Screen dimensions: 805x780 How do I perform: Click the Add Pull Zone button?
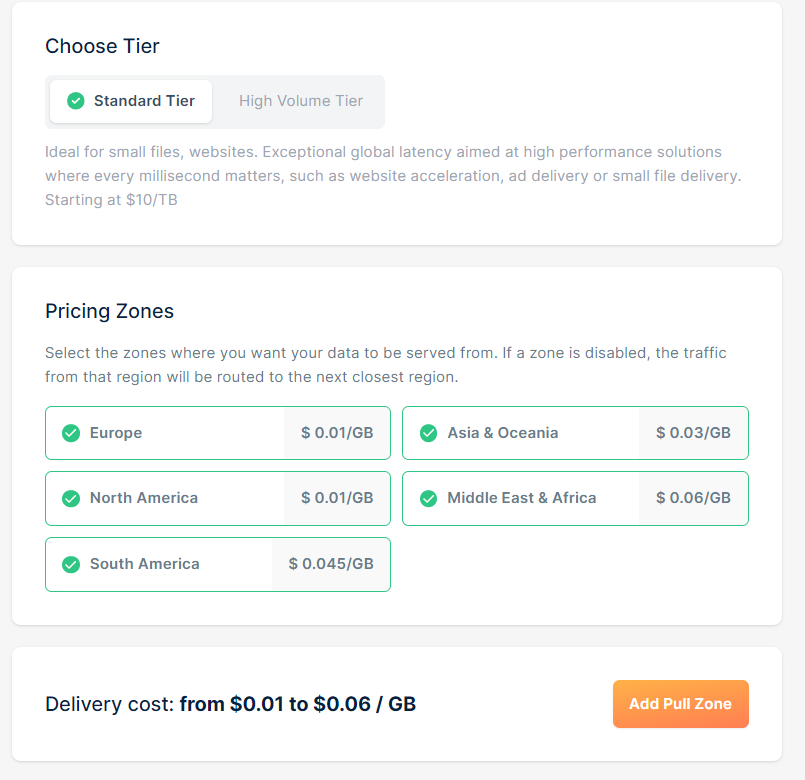[680, 703]
